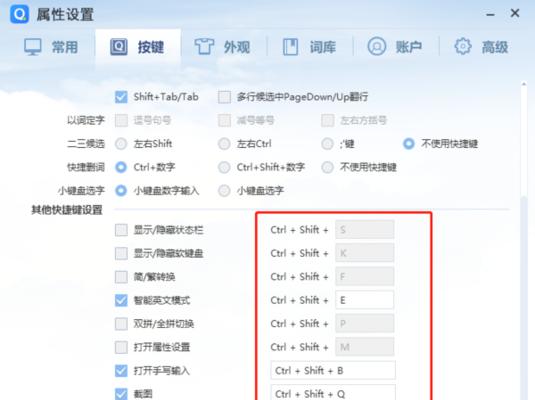Enable 简/繁转换 checkbox

[x=121, y=277]
